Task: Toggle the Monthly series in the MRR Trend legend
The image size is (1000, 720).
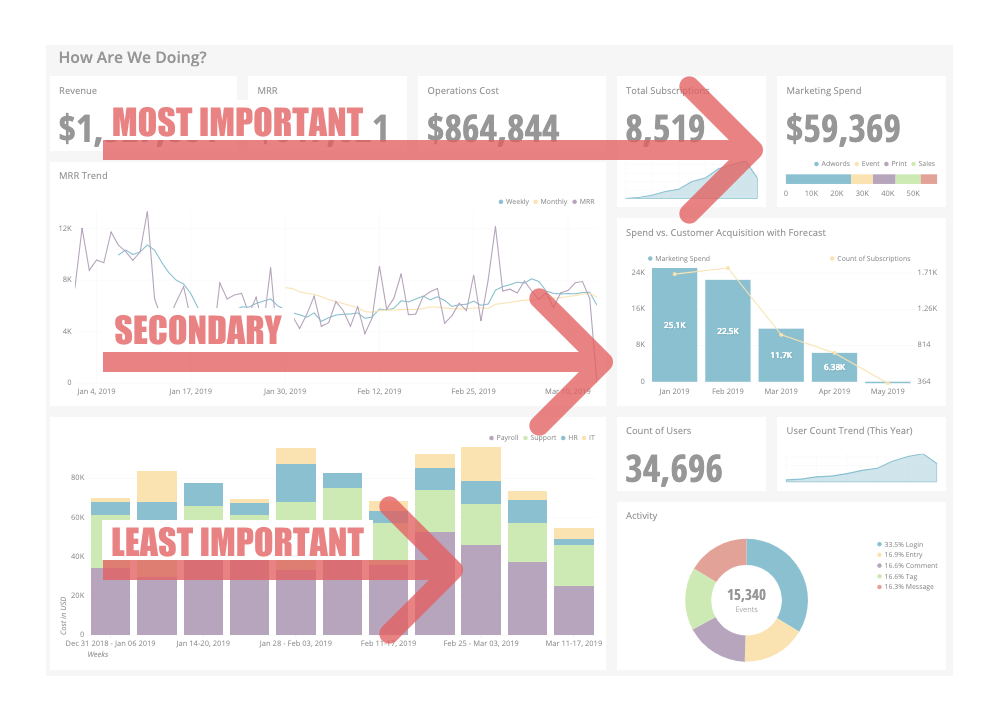Action: (550, 202)
